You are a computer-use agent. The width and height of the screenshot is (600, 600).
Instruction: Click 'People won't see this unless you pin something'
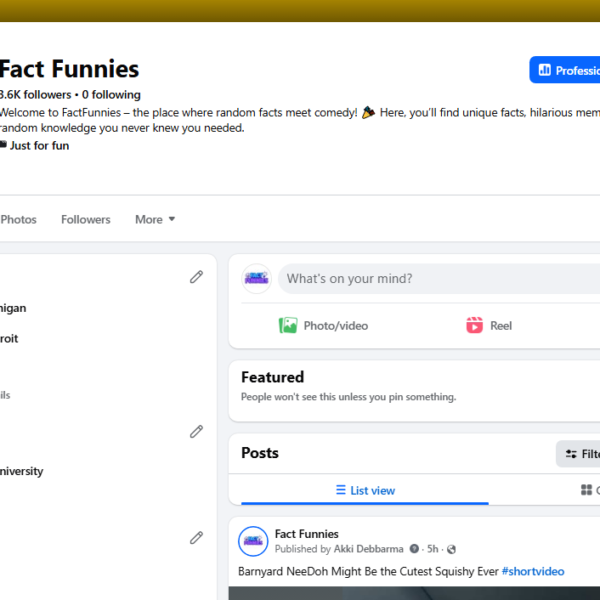[349, 397]
